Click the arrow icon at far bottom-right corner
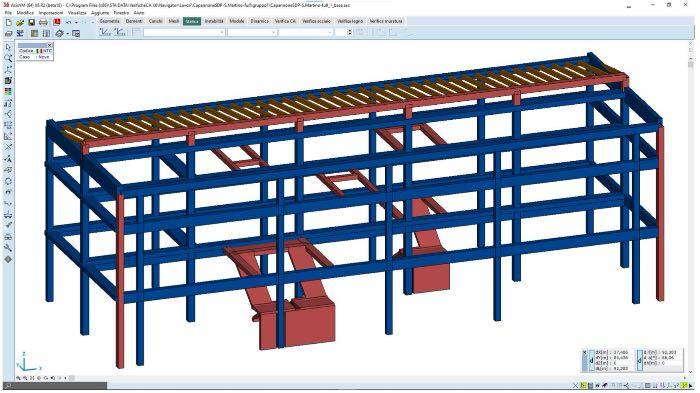 click(692, 385)
